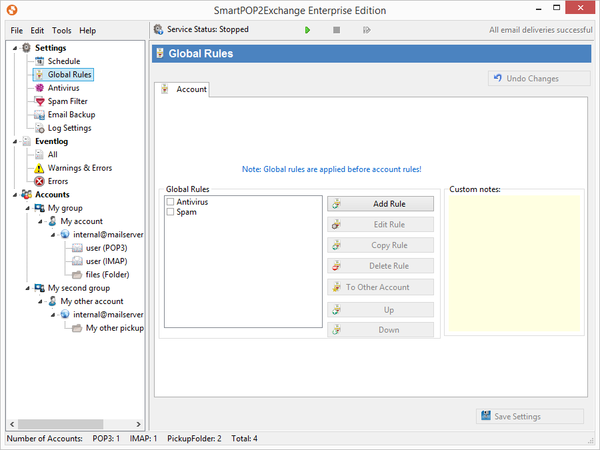Click the Warnings & Errors triangle icon
Viewport: 600px width, 450px height.
pyautogui.click(x=39, y=168)
